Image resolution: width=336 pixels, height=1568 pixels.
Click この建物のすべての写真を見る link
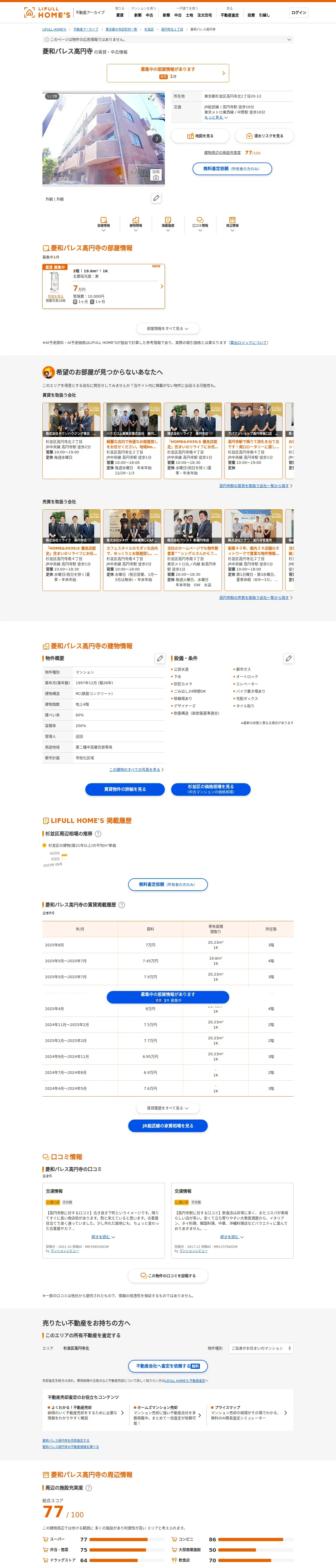tap(135, 769)
